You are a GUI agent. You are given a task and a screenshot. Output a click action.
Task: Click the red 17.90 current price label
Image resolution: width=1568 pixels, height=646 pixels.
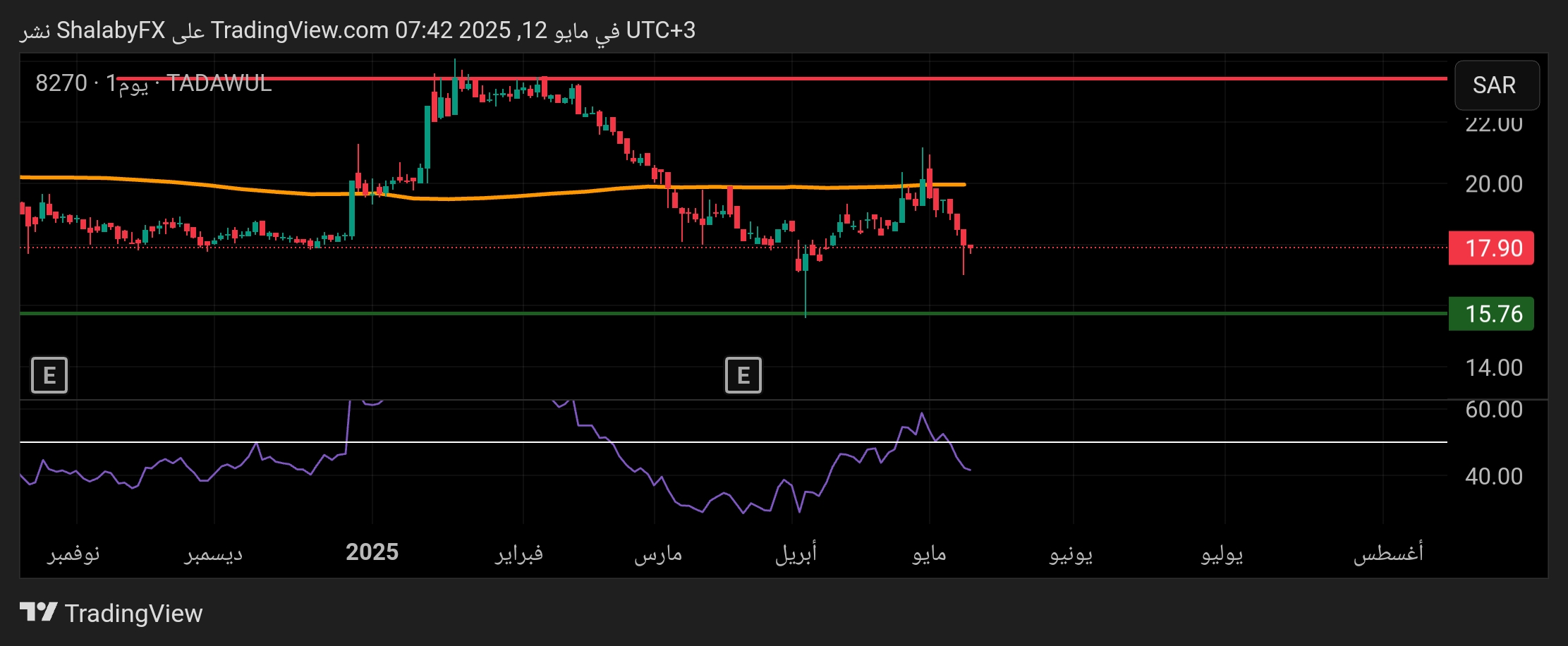[x=1491, y=248]
